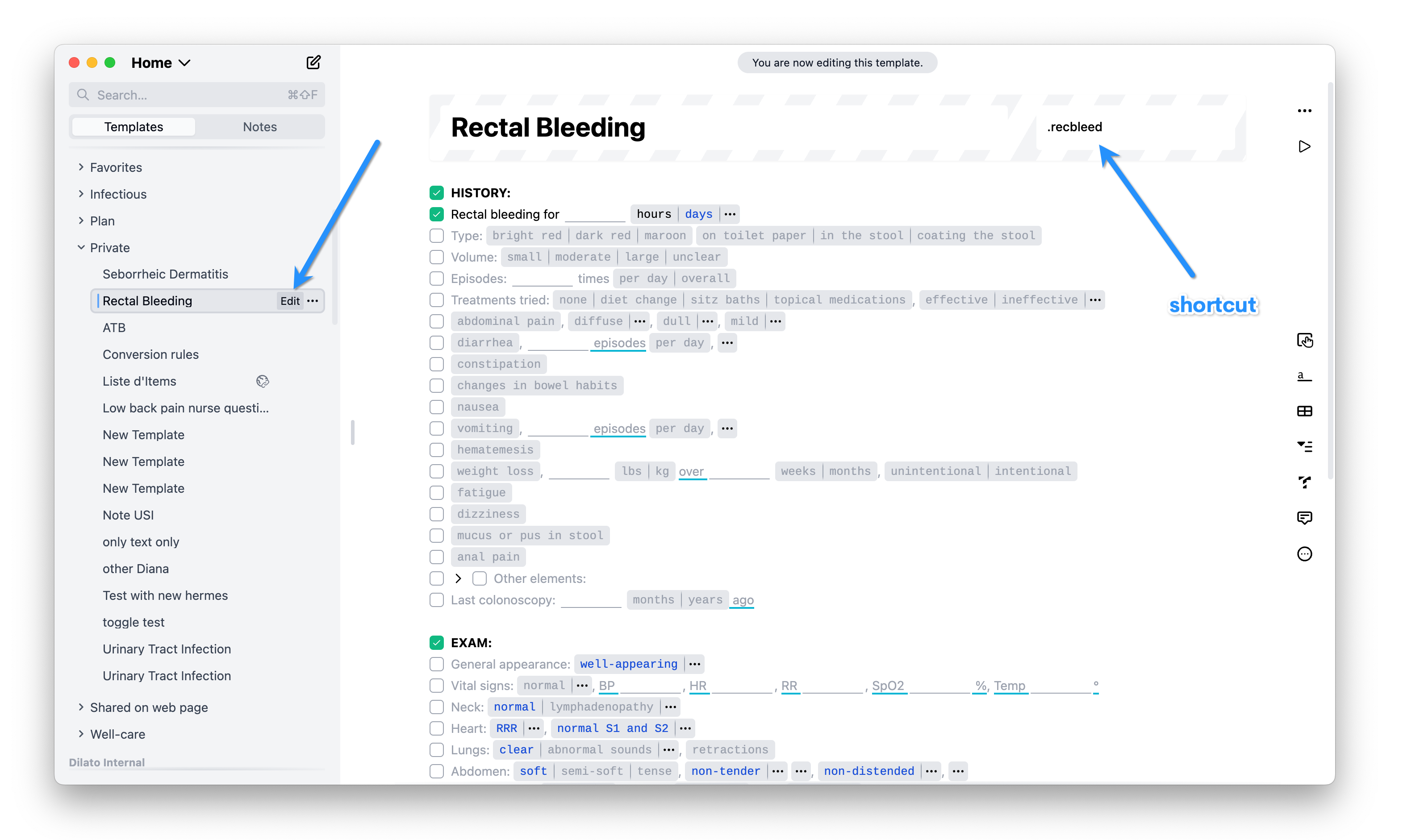Click Edit on Rectal Bleeding template

[289, 301]
